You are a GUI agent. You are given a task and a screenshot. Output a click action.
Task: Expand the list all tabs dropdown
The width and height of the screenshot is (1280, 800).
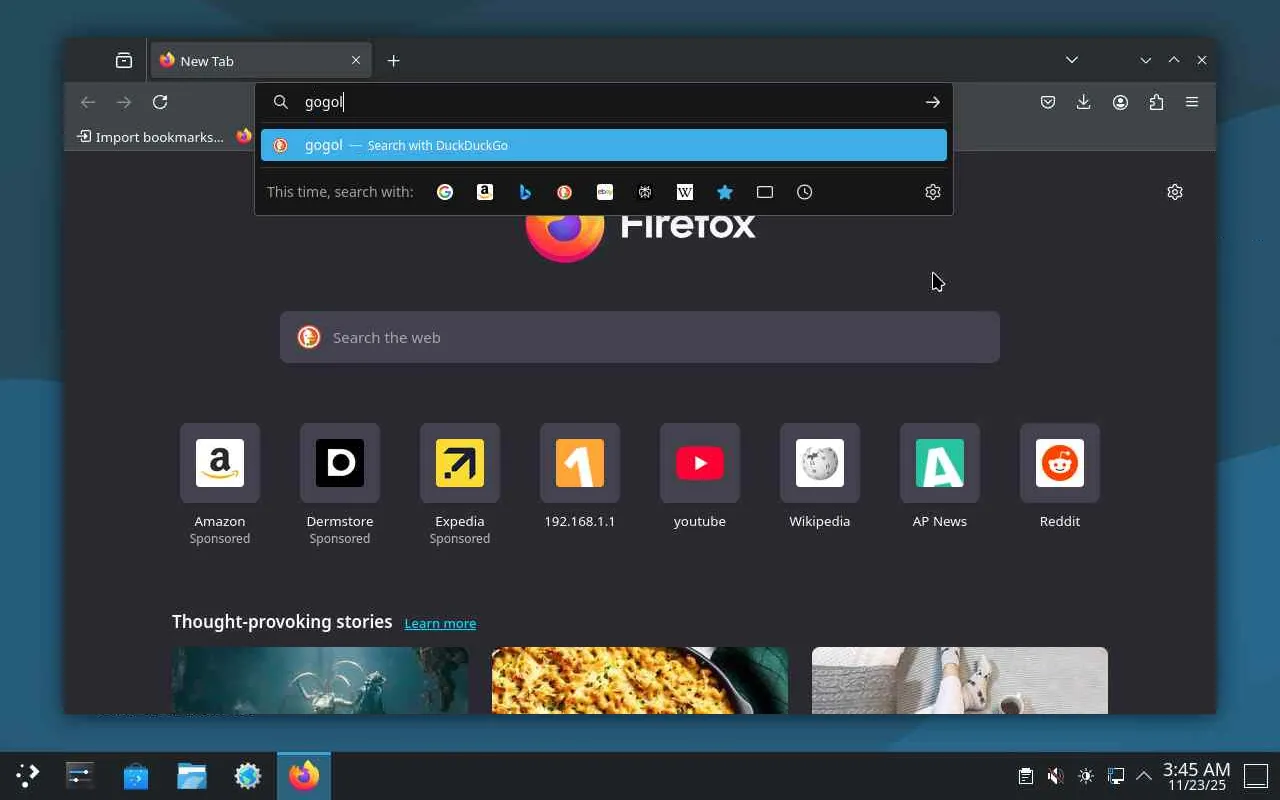point(1072,61)
